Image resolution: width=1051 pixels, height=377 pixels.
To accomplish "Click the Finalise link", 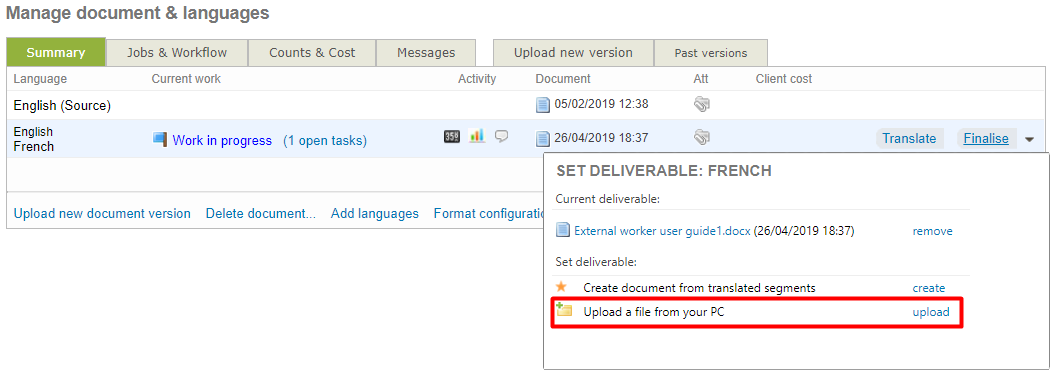I will [x=986, y=139].
